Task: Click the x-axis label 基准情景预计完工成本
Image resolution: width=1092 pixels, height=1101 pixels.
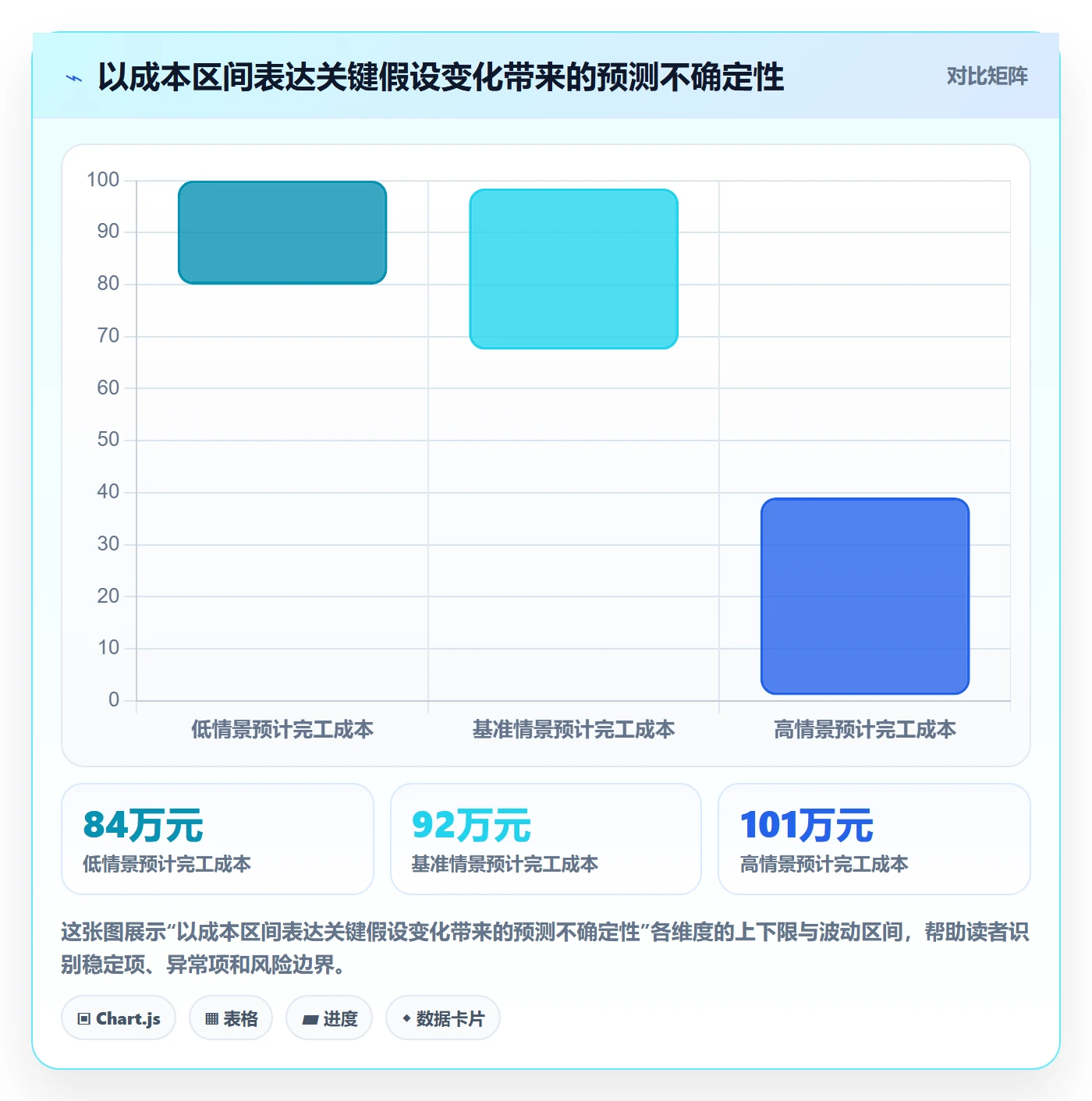Action: click(573, 730)
